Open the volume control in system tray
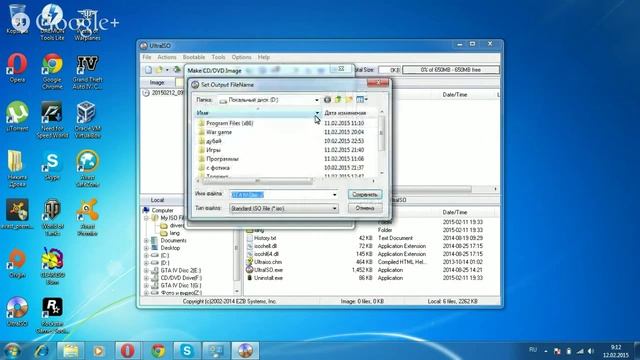 (x=591, y=351)
